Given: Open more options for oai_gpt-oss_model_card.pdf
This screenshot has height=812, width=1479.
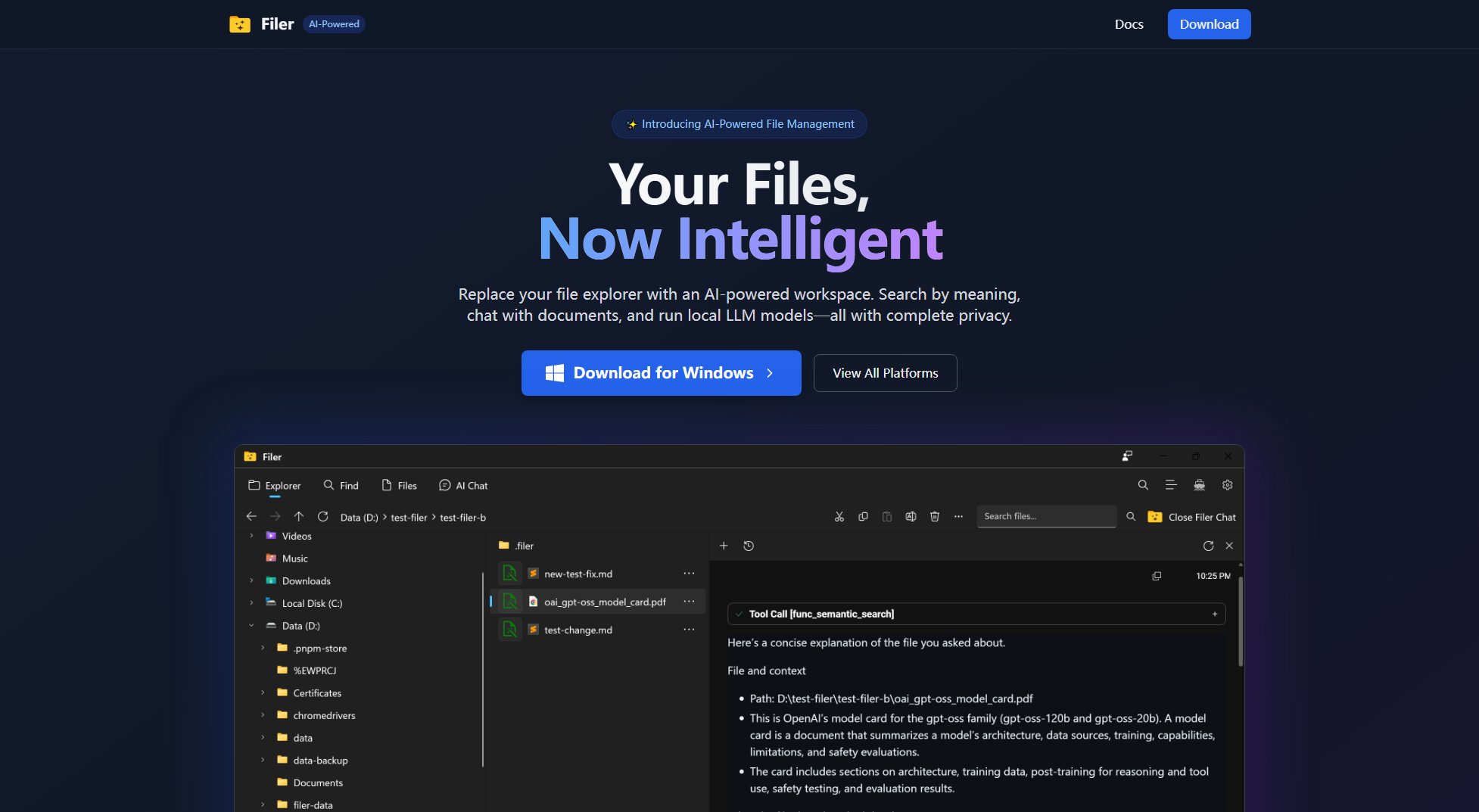Looking at the screenshot, I should pyautogui.click(x=689, y=602).
